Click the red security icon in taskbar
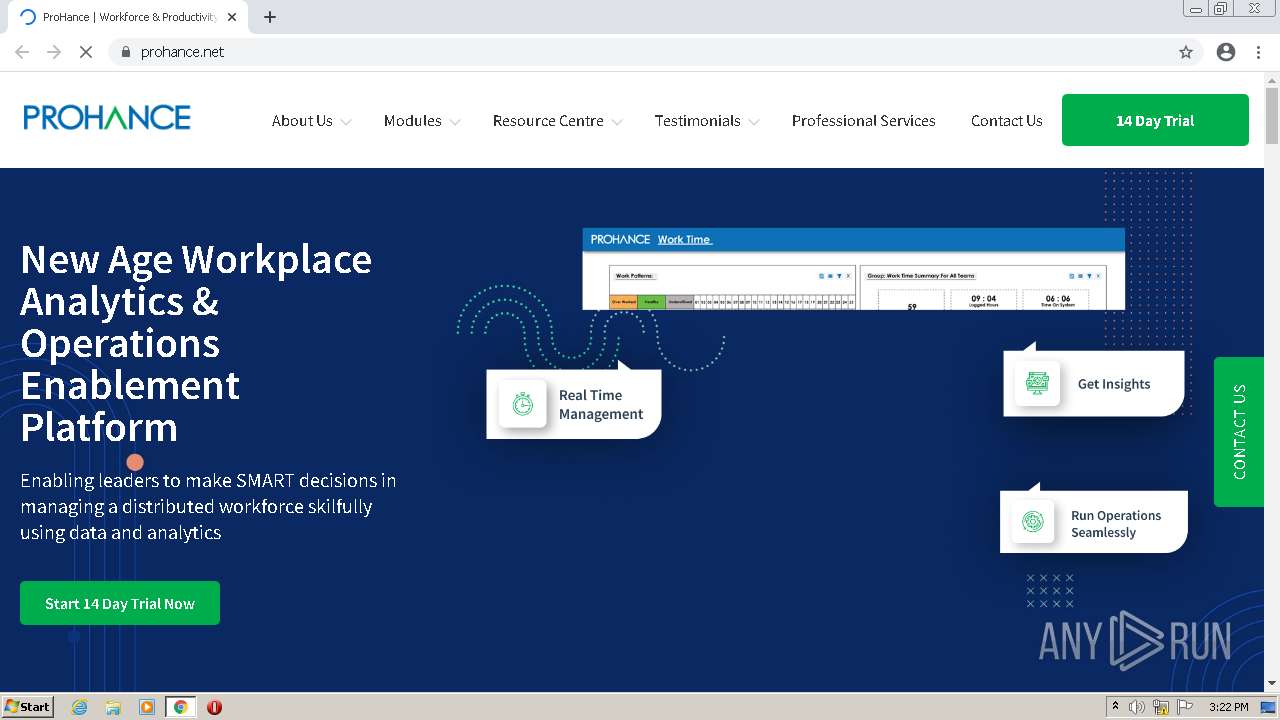This screenshot has width=1280, height=720. 214,707
